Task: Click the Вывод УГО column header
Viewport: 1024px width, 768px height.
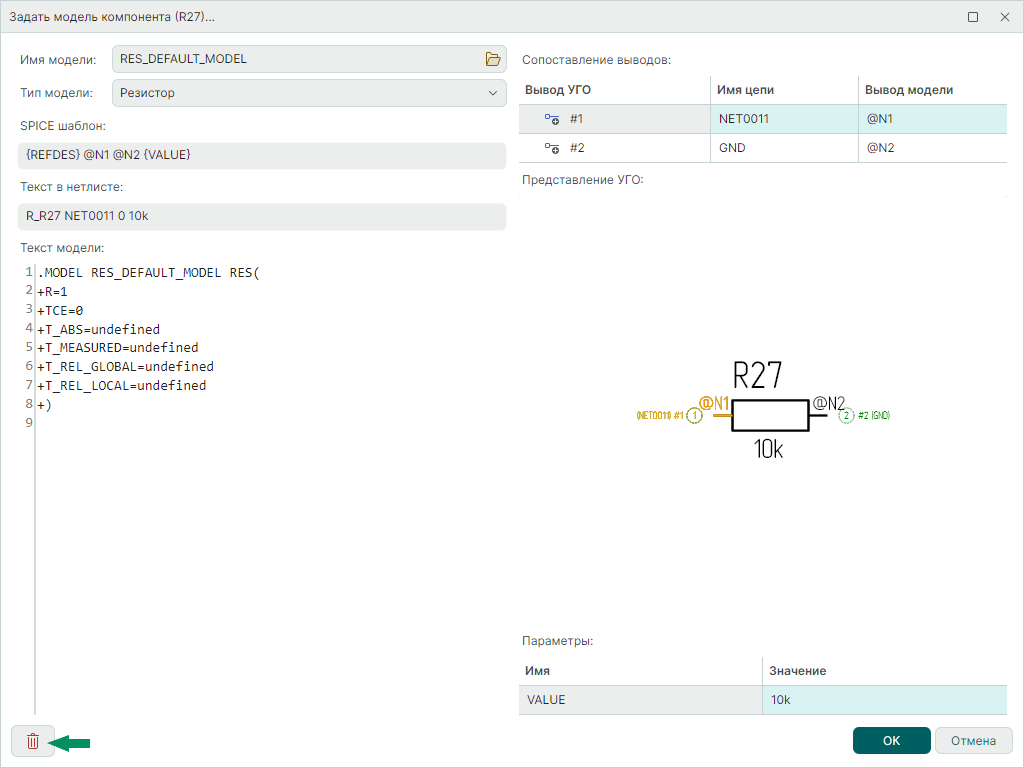Action: 614,90
